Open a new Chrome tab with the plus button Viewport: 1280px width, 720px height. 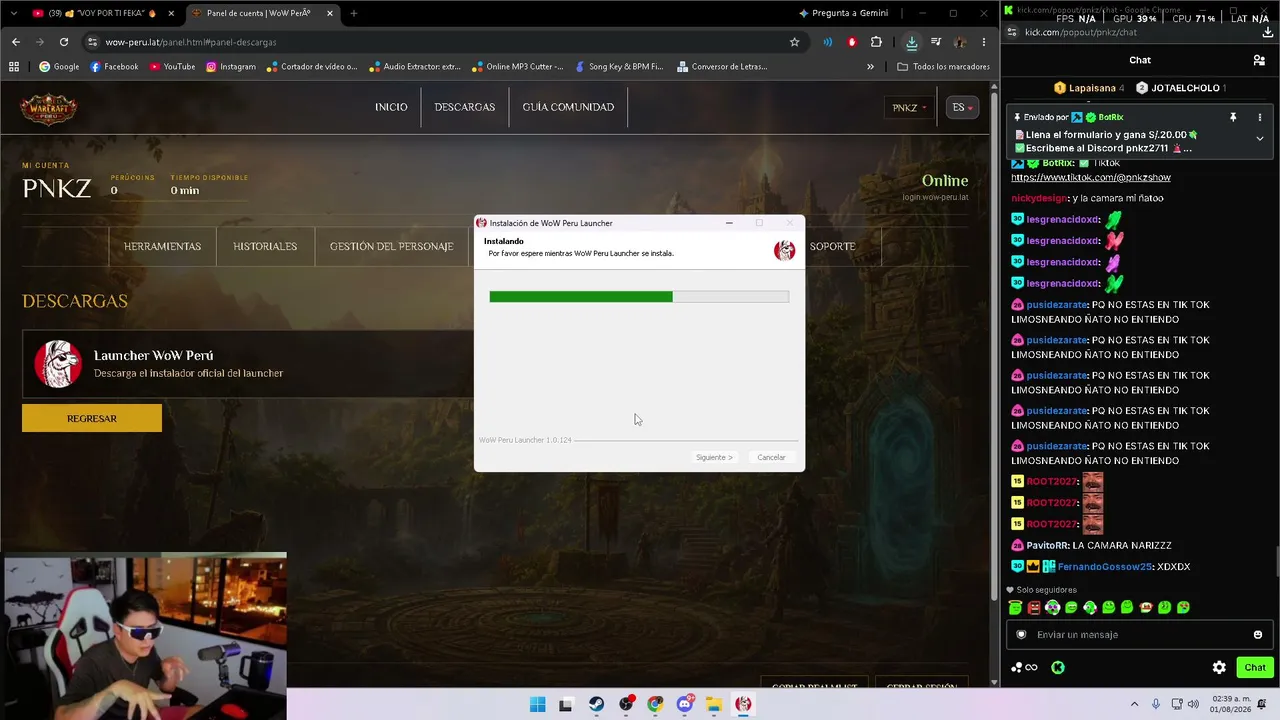[353, 13]
